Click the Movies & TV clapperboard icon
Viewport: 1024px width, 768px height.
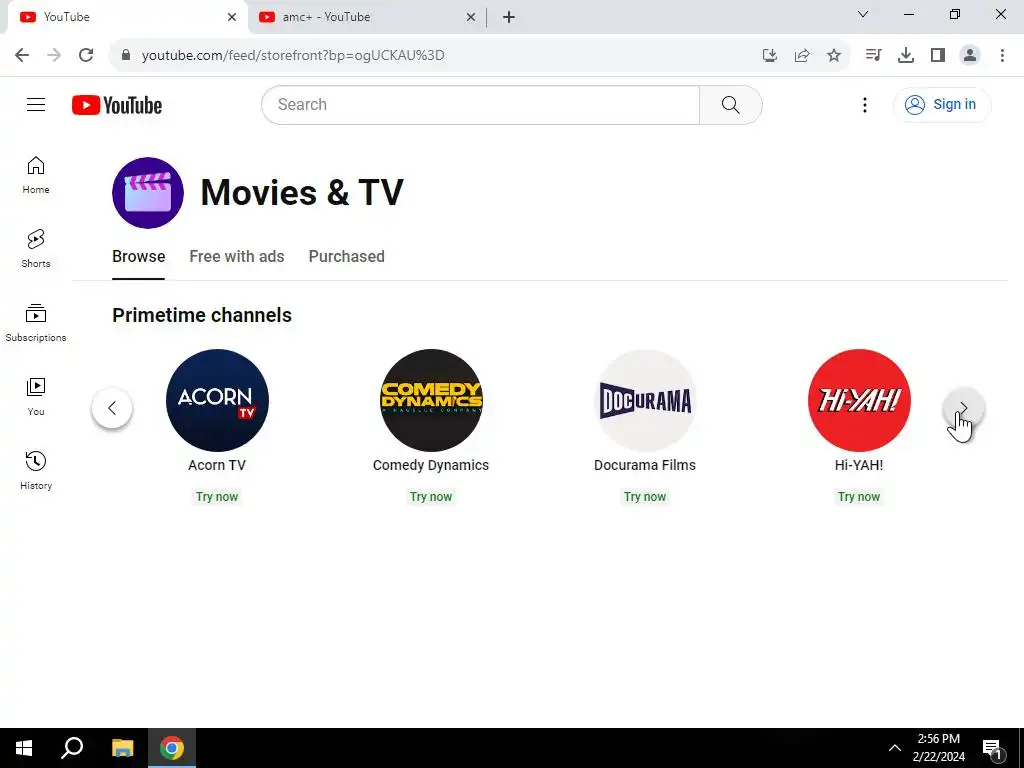click(148, 193)
